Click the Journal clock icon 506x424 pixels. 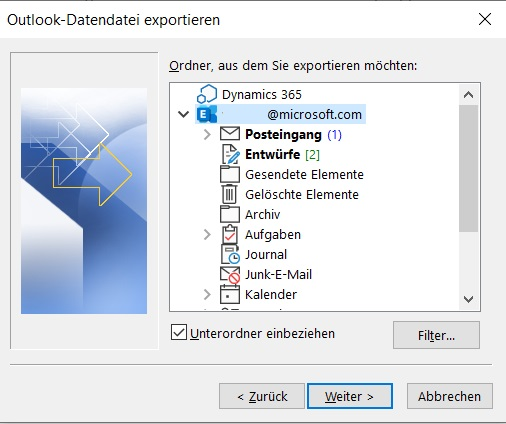point(231,255)
